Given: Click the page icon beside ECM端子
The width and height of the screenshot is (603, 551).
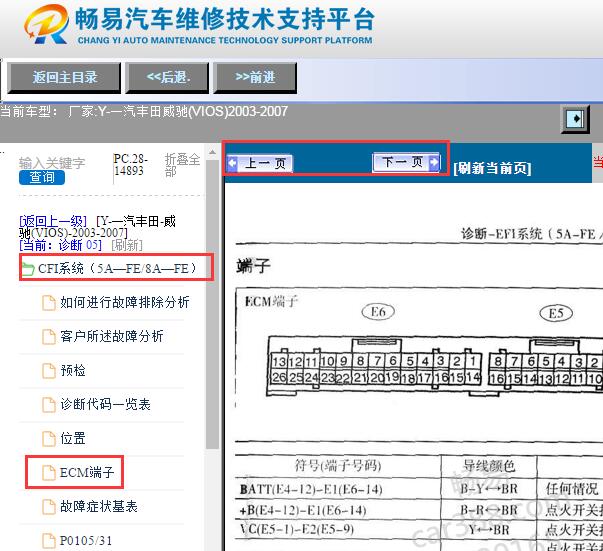Looking at the screenshot, I should 49,472.
